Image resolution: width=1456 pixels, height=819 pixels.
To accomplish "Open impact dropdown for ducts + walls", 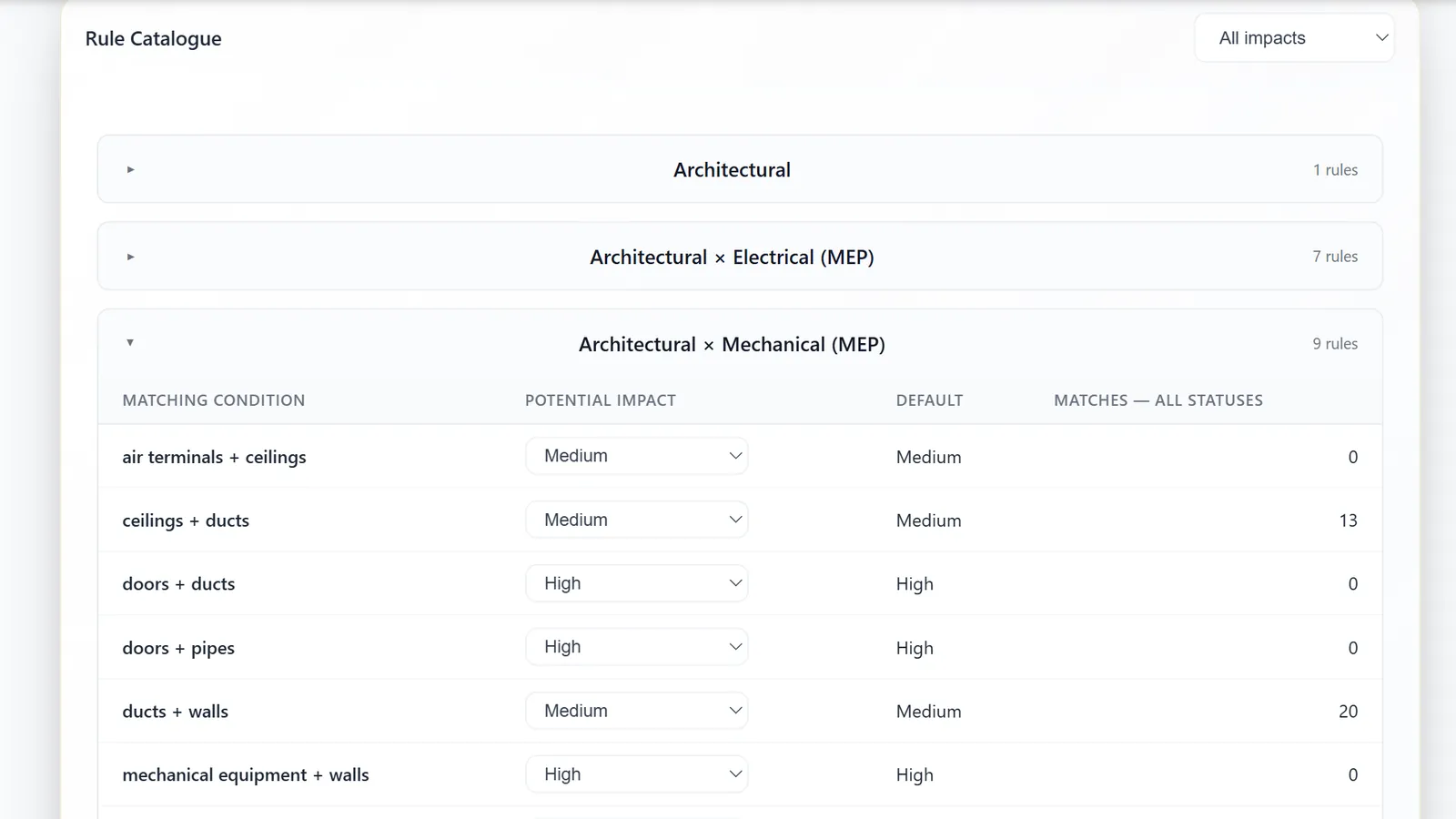I will point(637,711).
